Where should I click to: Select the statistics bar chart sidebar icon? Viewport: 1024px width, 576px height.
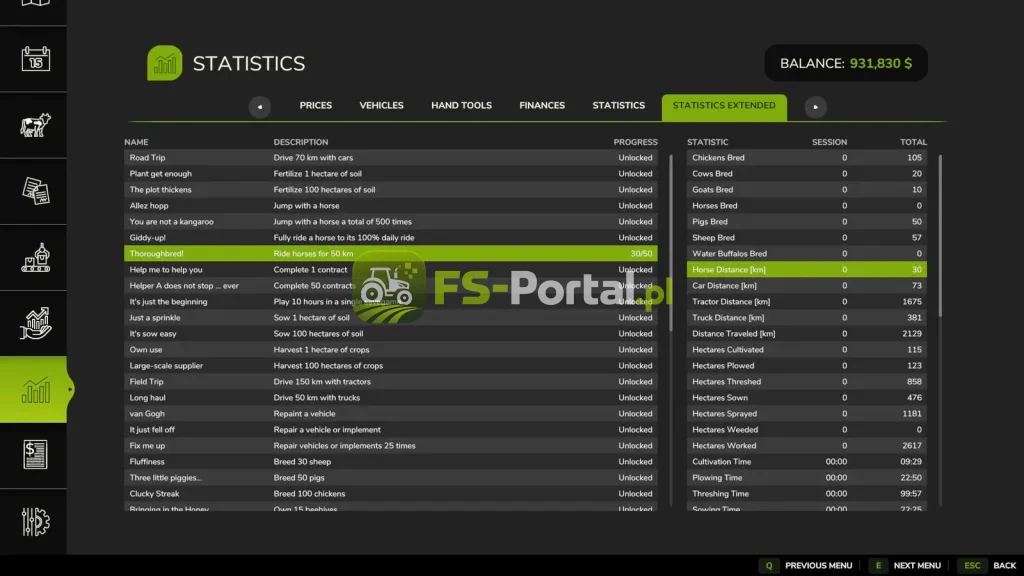[x=35, y=390]
